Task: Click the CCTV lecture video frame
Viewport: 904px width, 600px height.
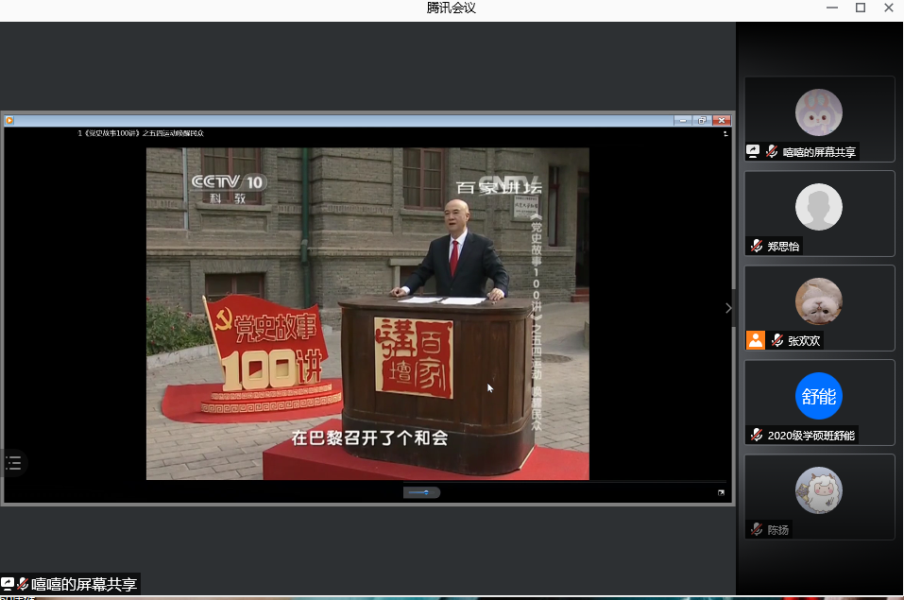Action: coord(367,314)
